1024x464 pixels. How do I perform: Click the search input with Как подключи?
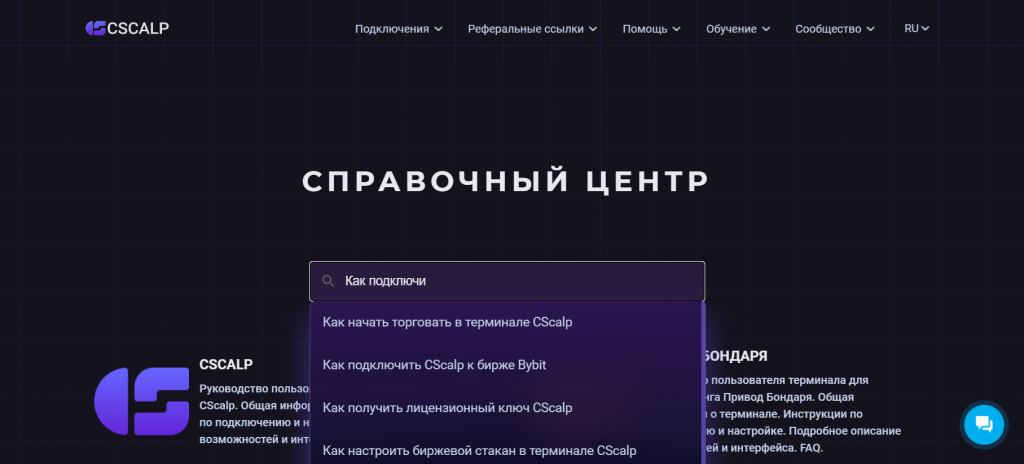[x=507, y=281]
